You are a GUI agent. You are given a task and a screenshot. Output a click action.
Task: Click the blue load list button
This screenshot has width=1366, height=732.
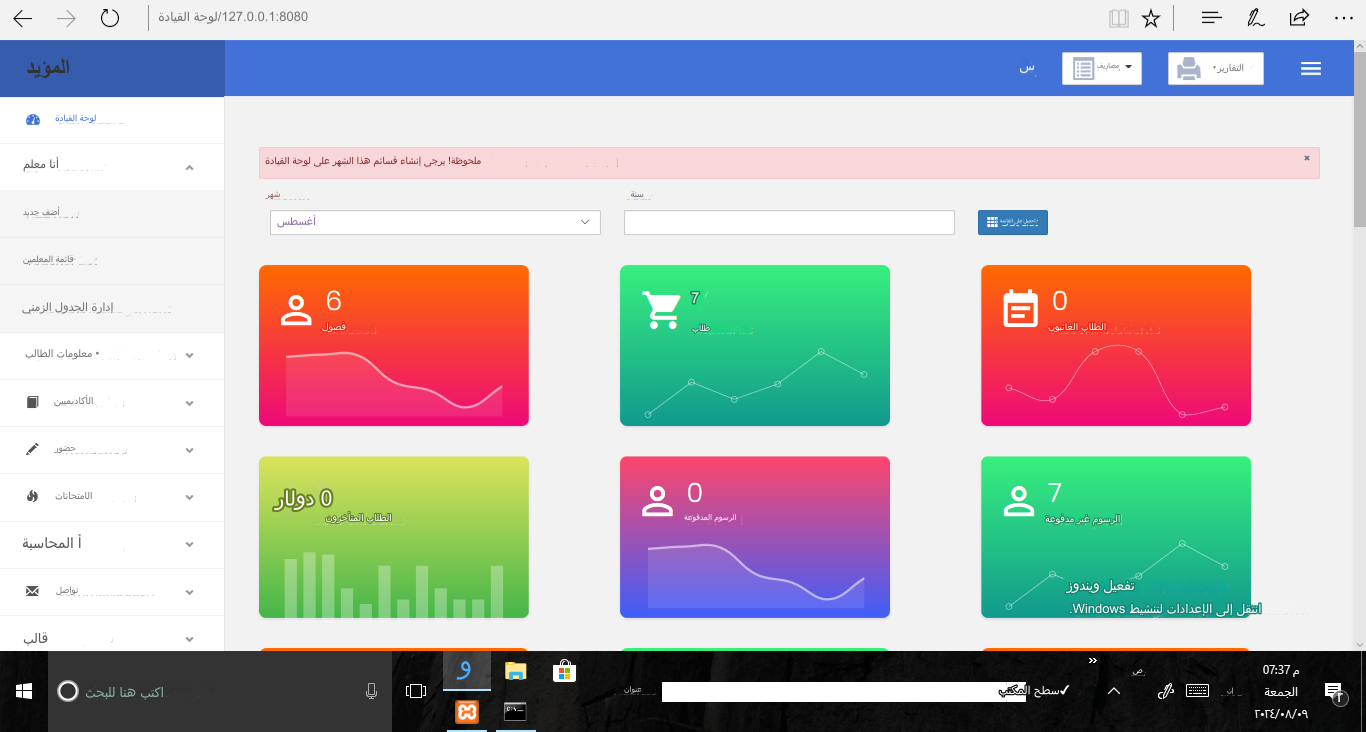click(1012, 222)
